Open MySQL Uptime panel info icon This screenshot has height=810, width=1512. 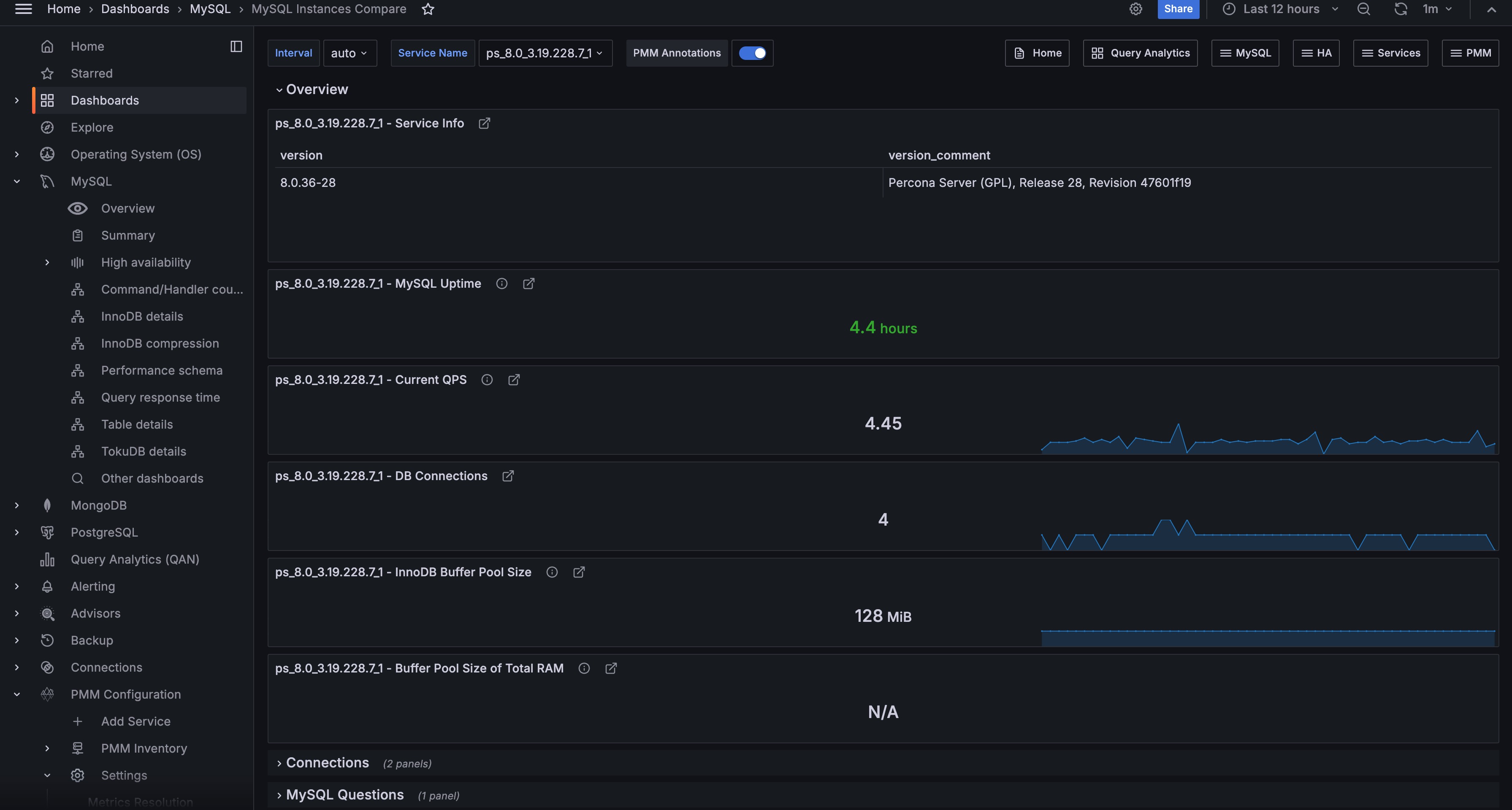[501, 284]
